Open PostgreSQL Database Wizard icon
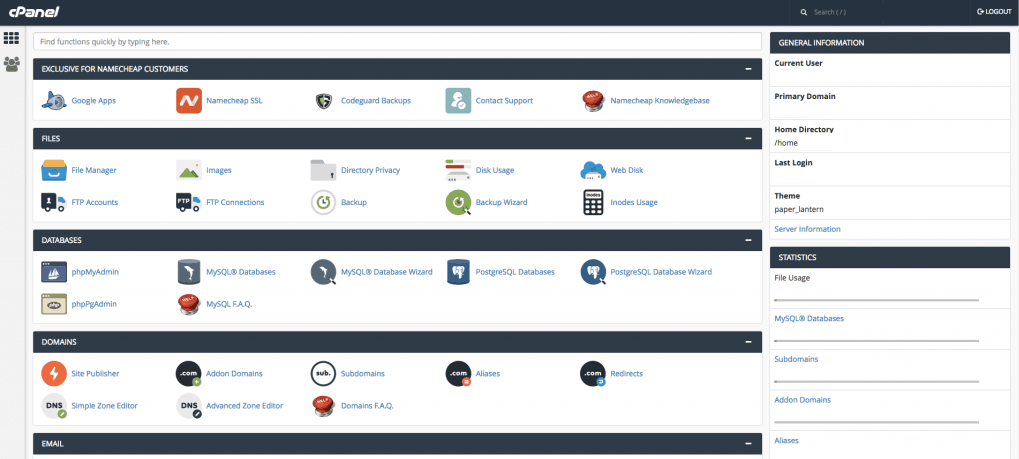1019x459 pixels. pyautogui.click(x=593, y=272)
